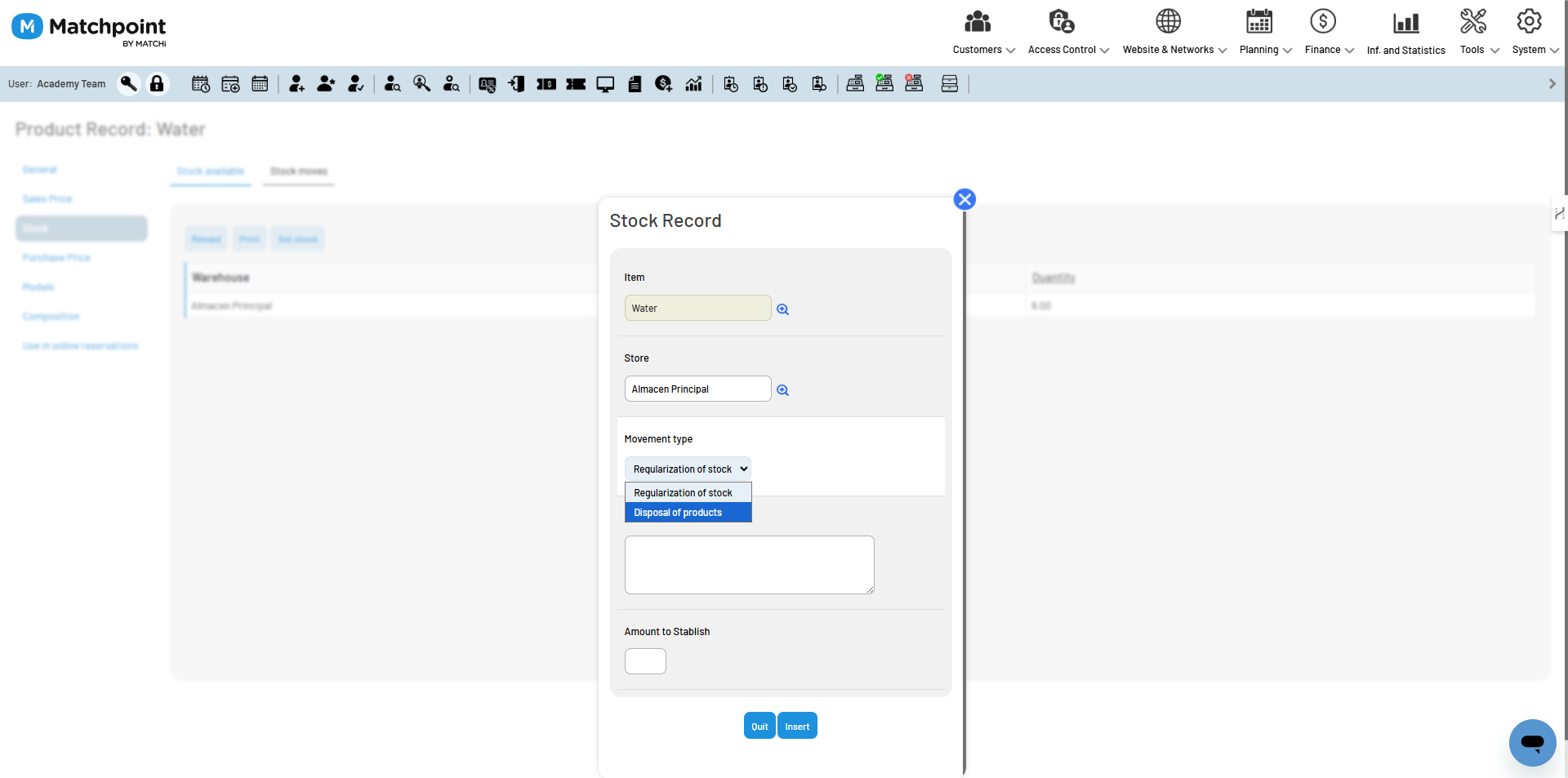Click the Item input field showing Water
1568x778 pixels.
point(697,308)
